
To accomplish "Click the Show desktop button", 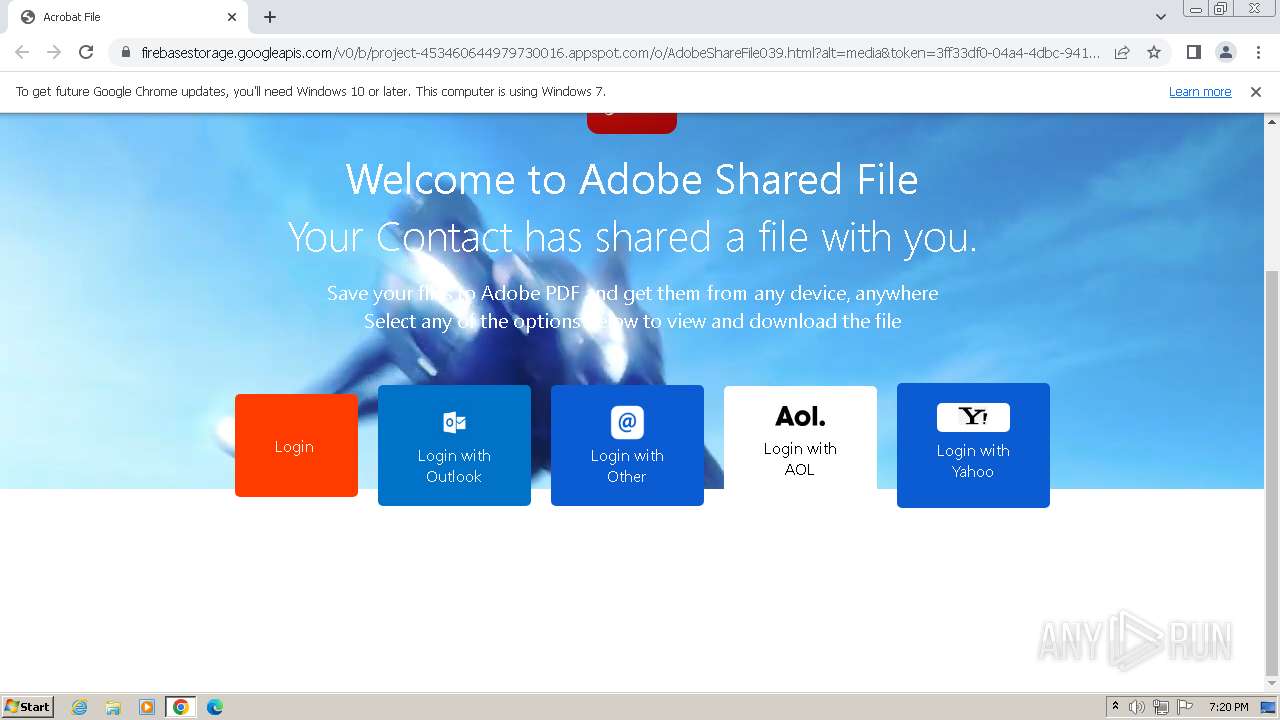I will coord(1268,707).
